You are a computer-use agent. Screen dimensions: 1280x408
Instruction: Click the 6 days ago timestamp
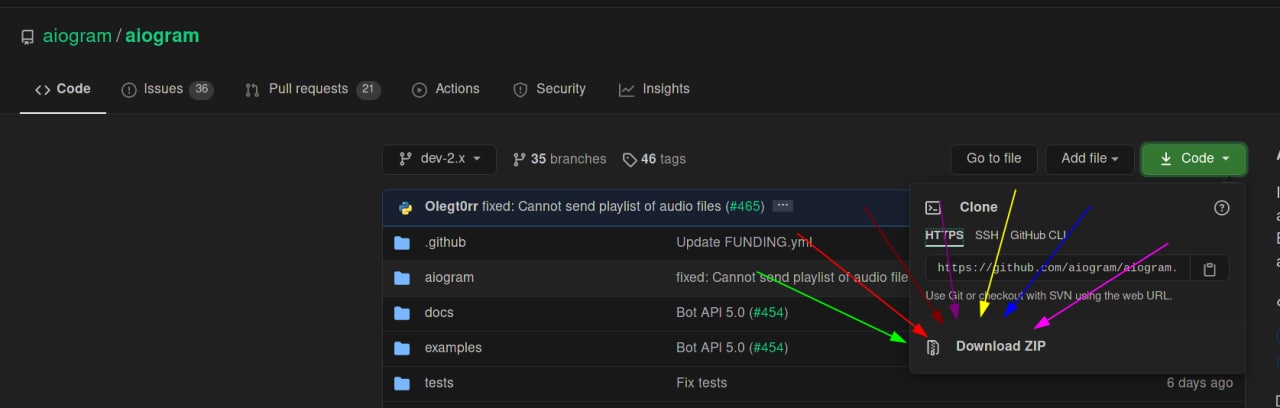[x=1199, y=383]
